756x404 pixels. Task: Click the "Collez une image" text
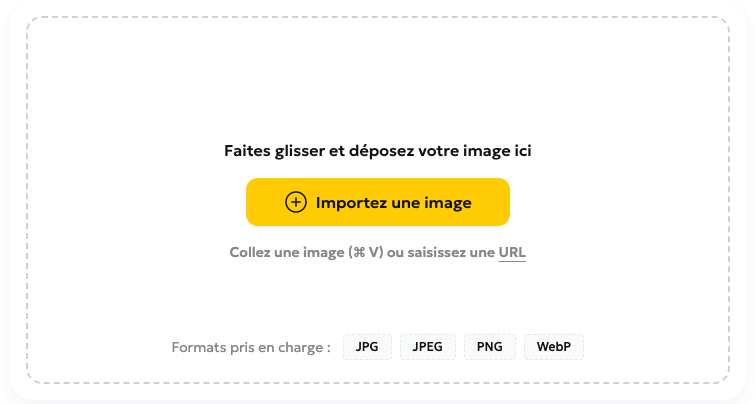point(287,252)
